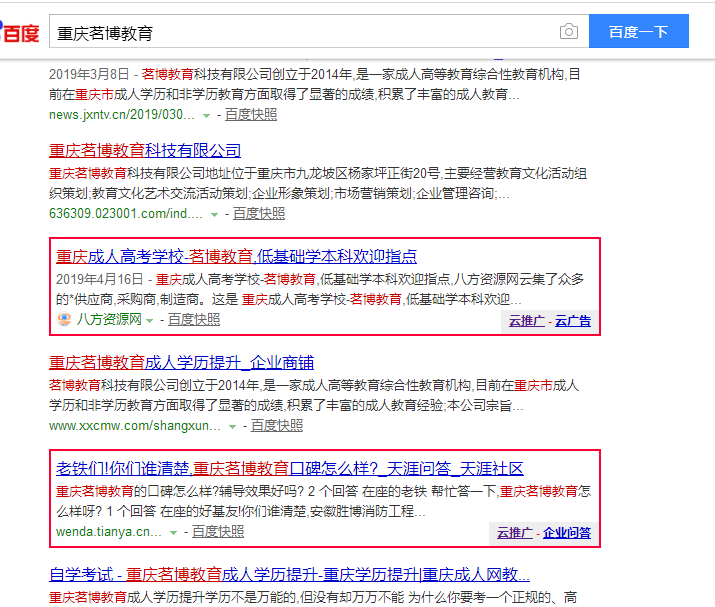Click the 八方资源网 source name
The height and width of the screenshot is (607, 715).
pyautogui.click(x=109, y=319)
